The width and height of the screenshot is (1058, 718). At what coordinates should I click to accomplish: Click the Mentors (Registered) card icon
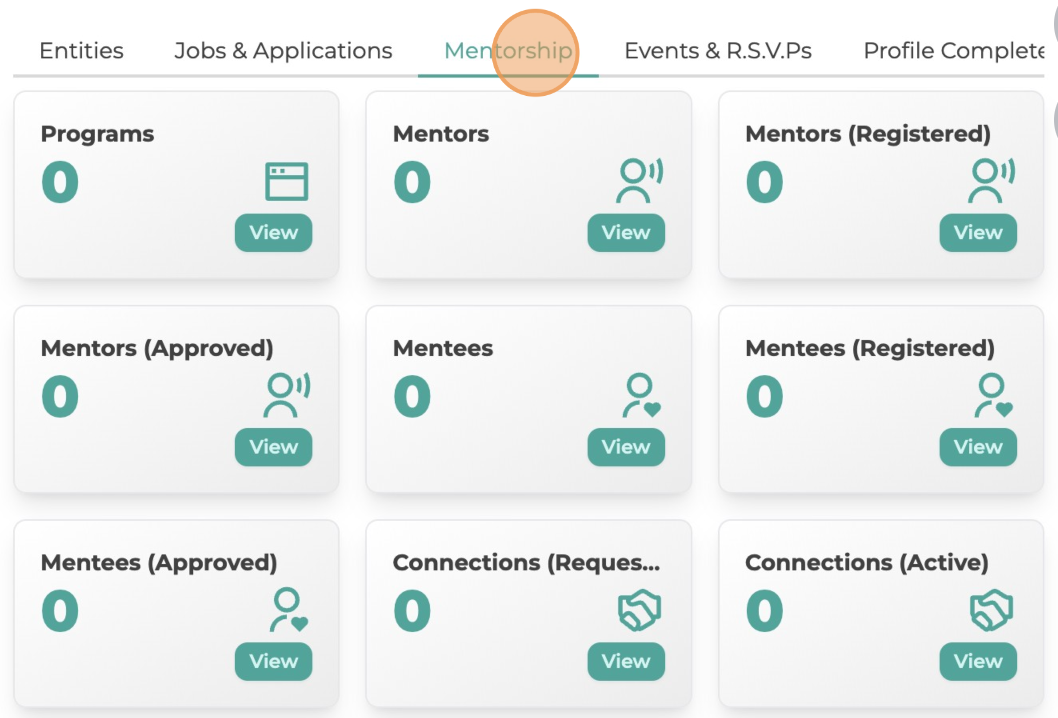click(991, 181)
